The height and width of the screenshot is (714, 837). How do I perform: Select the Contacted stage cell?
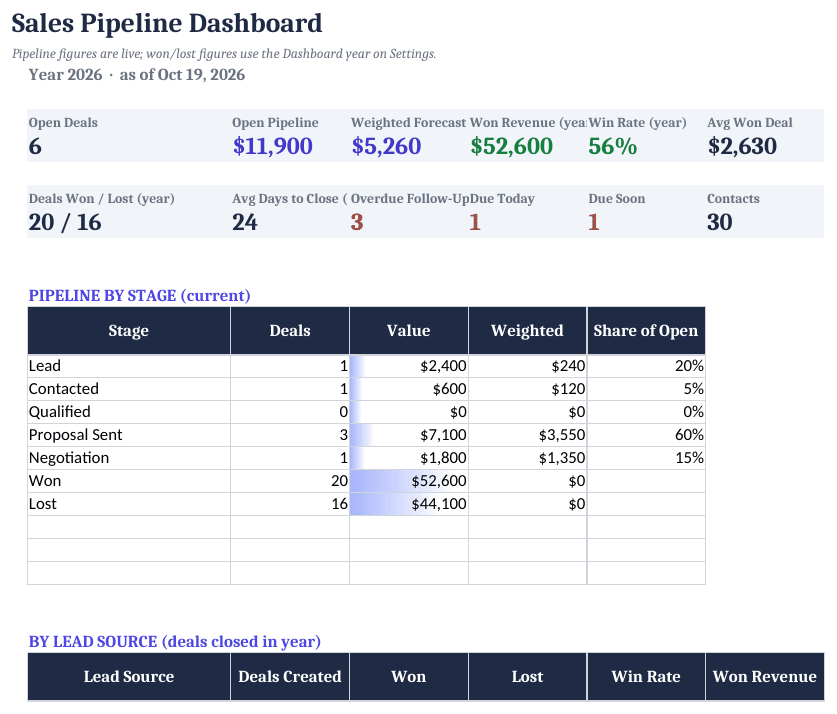coord(129,389)
